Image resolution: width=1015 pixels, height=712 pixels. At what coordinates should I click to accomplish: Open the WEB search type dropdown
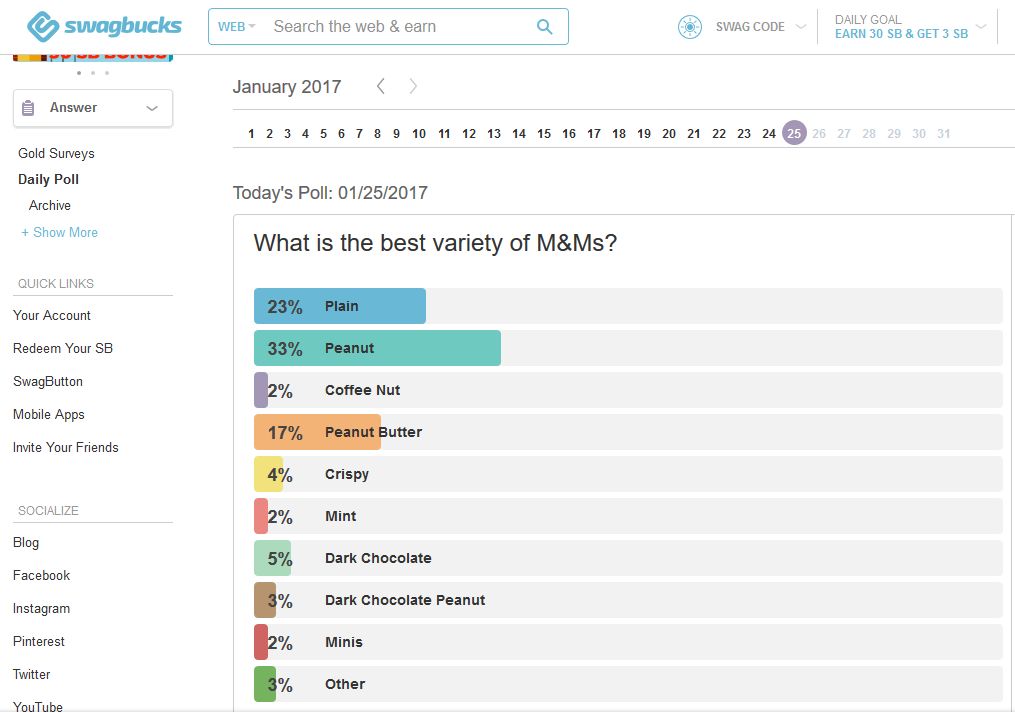point(236,26)
